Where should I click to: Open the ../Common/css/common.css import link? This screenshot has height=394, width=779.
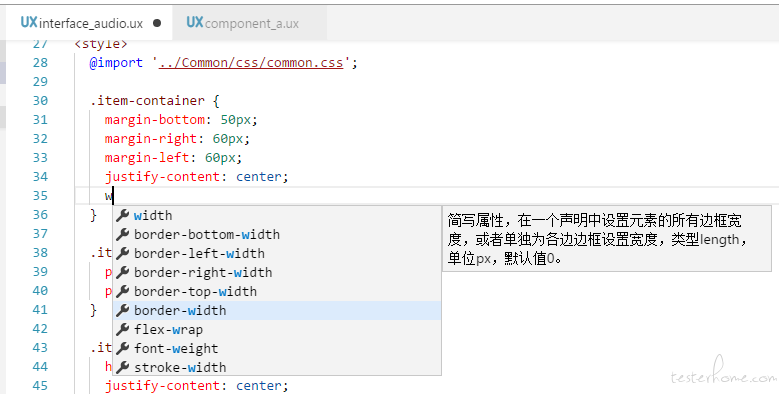[251, 63]
